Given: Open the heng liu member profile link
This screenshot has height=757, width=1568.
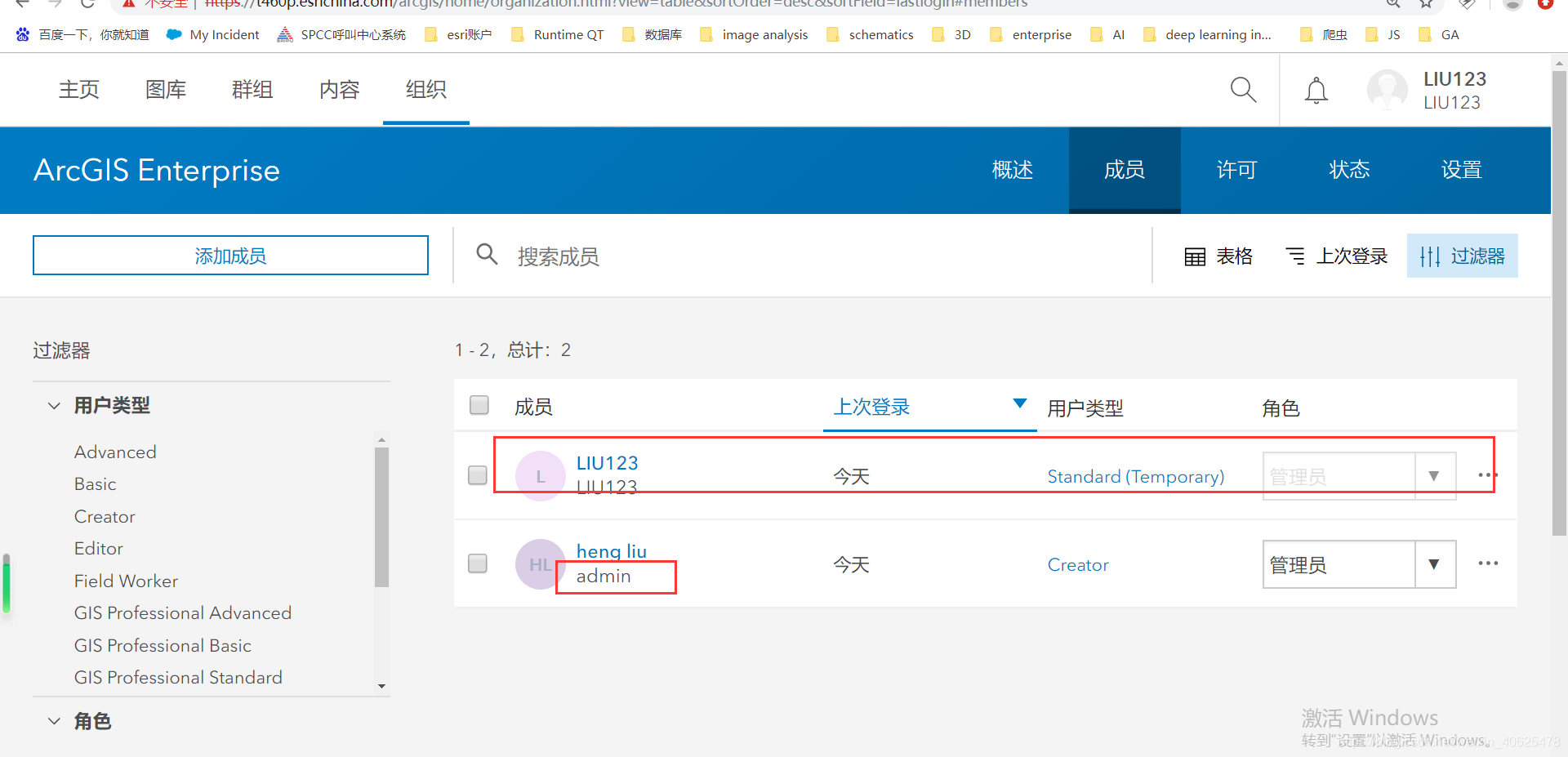Looking at the screenshot, I should [x=612, y=551].
